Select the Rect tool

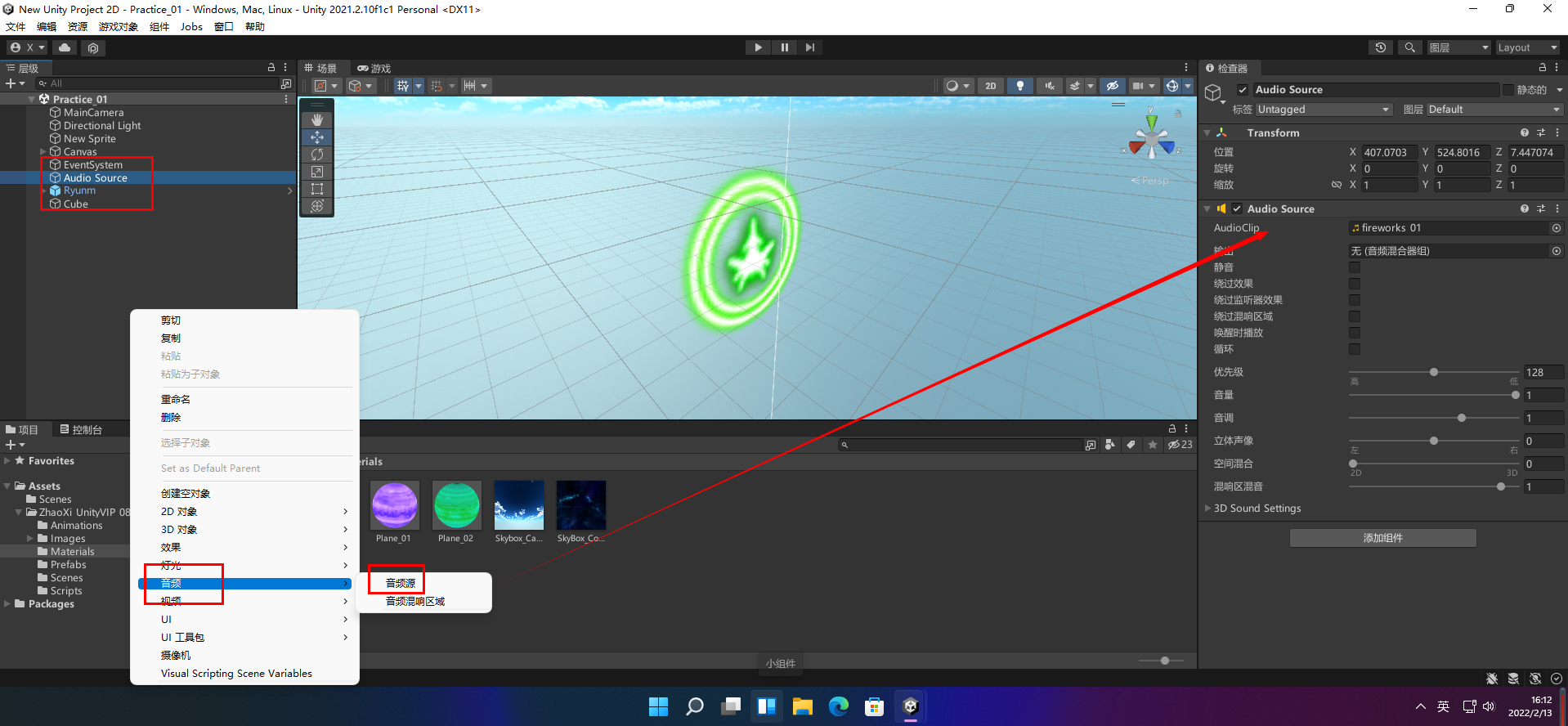click(x=317, y=188)
